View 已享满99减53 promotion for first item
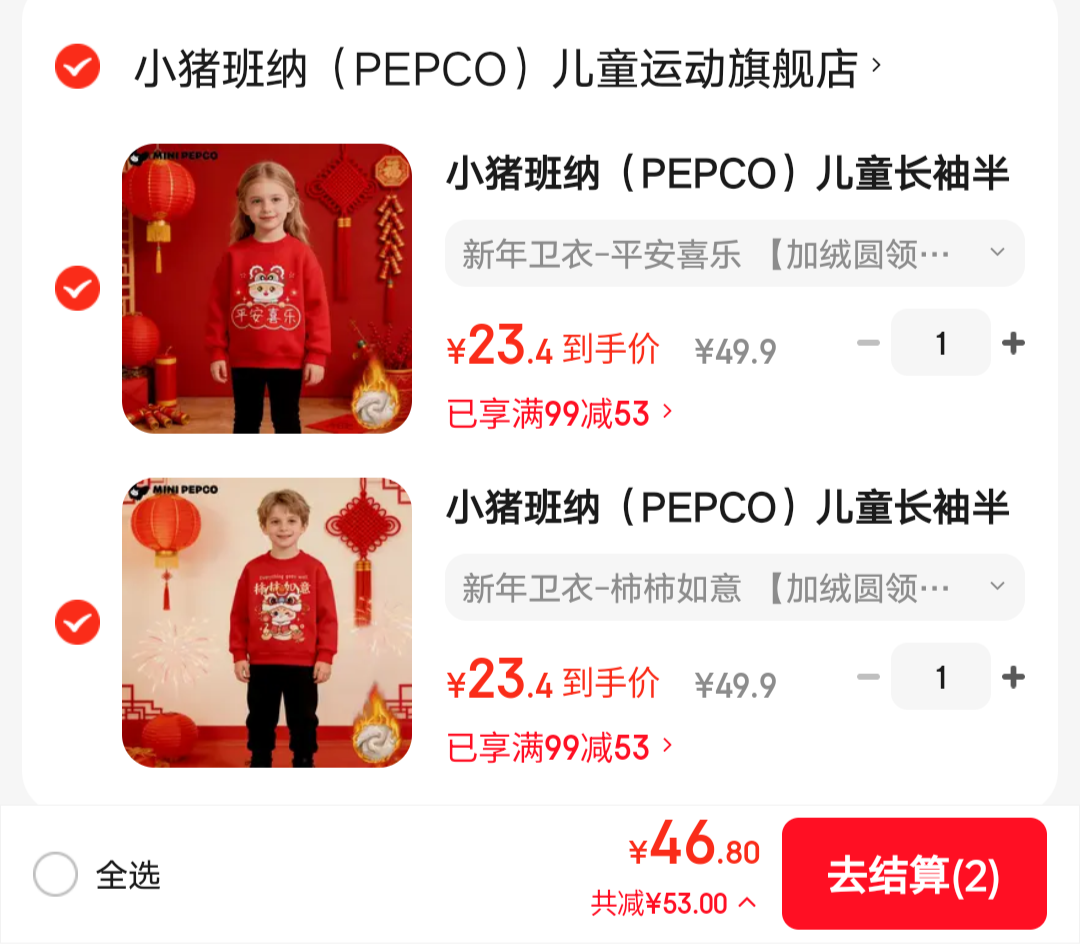Image resolution: width=1080 pixels, height=946 pixels. coord(559,413)
